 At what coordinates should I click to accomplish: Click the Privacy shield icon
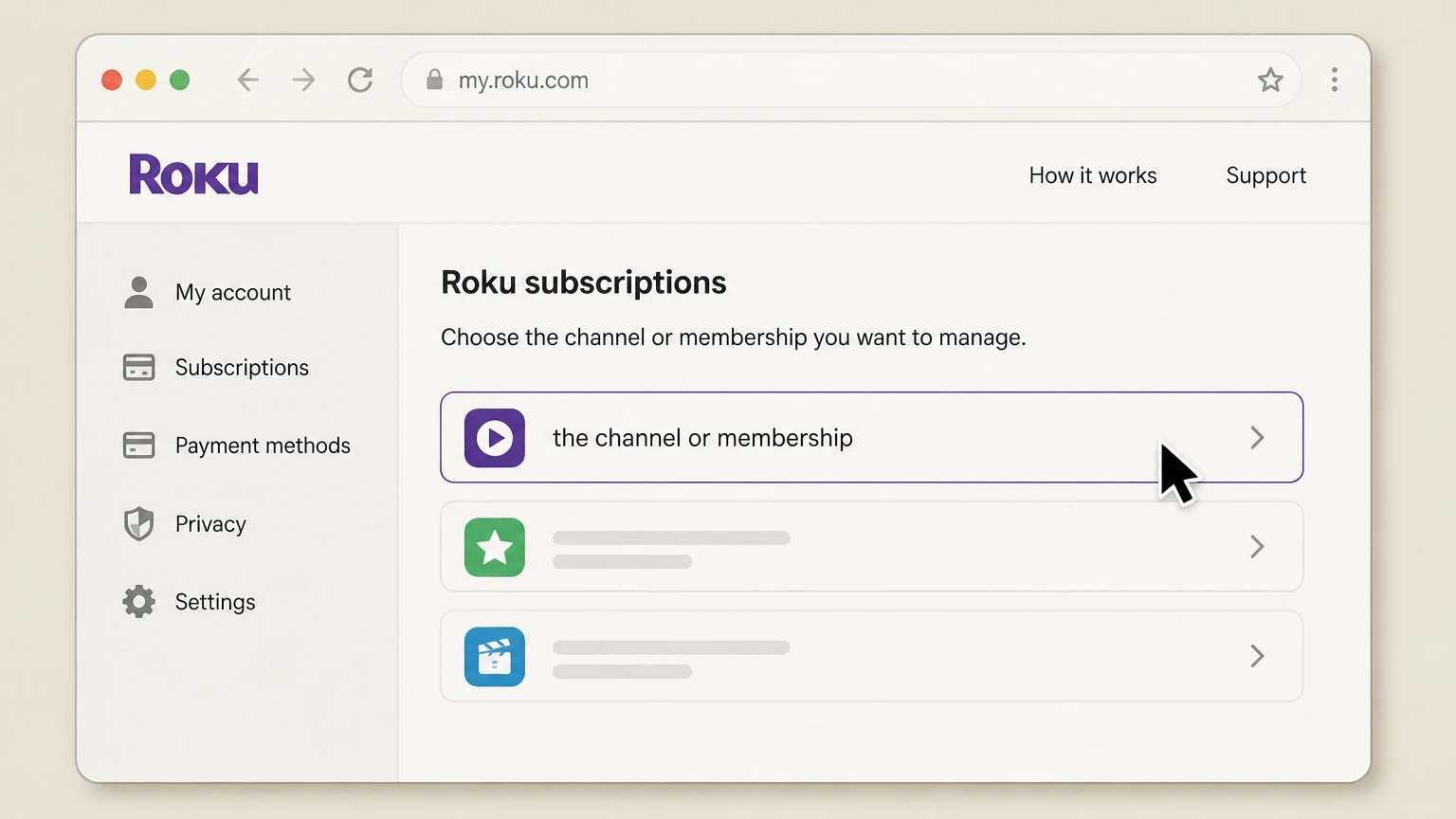[x=139, y=523]
